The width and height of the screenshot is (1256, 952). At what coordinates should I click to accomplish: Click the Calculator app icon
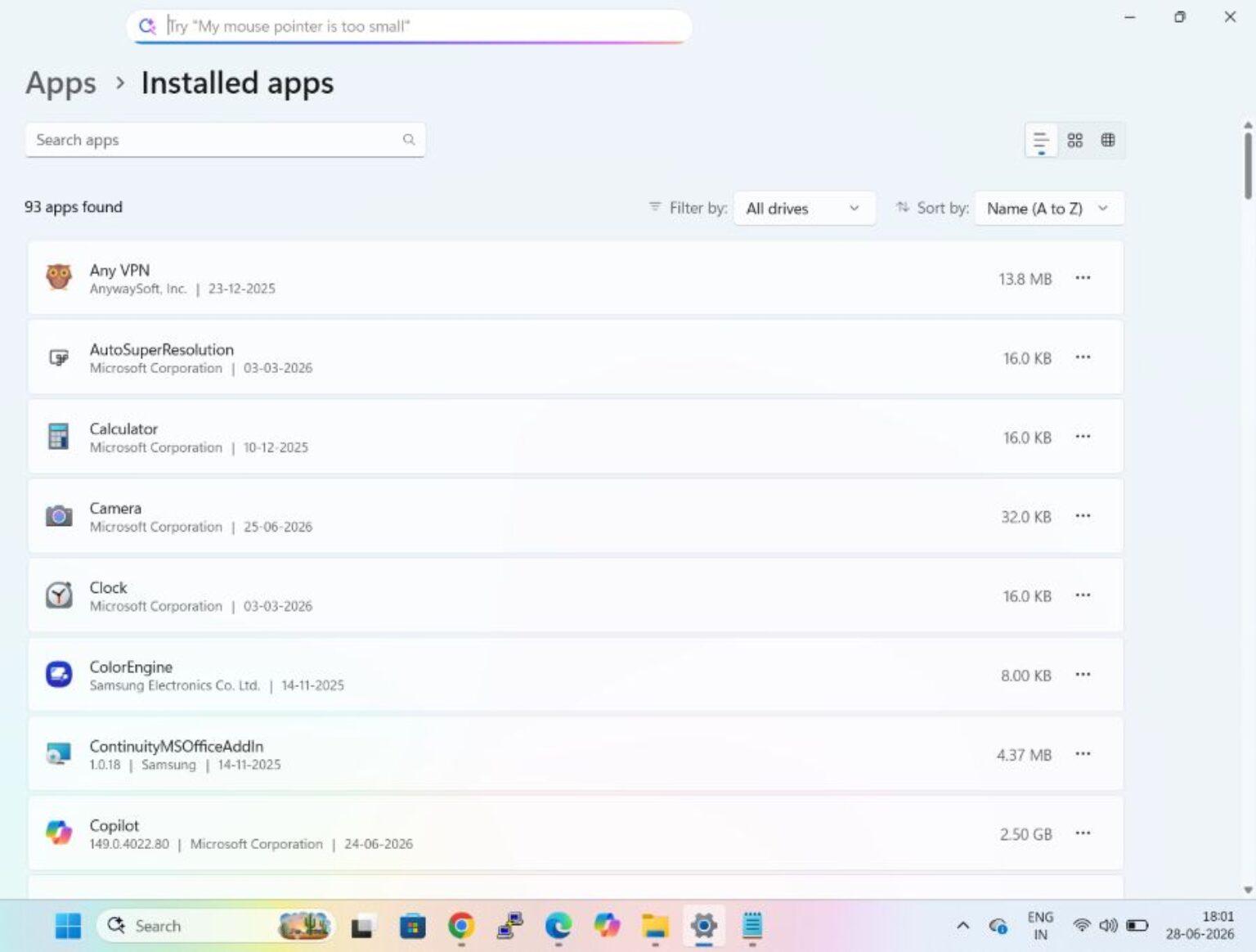pos(59,437)
